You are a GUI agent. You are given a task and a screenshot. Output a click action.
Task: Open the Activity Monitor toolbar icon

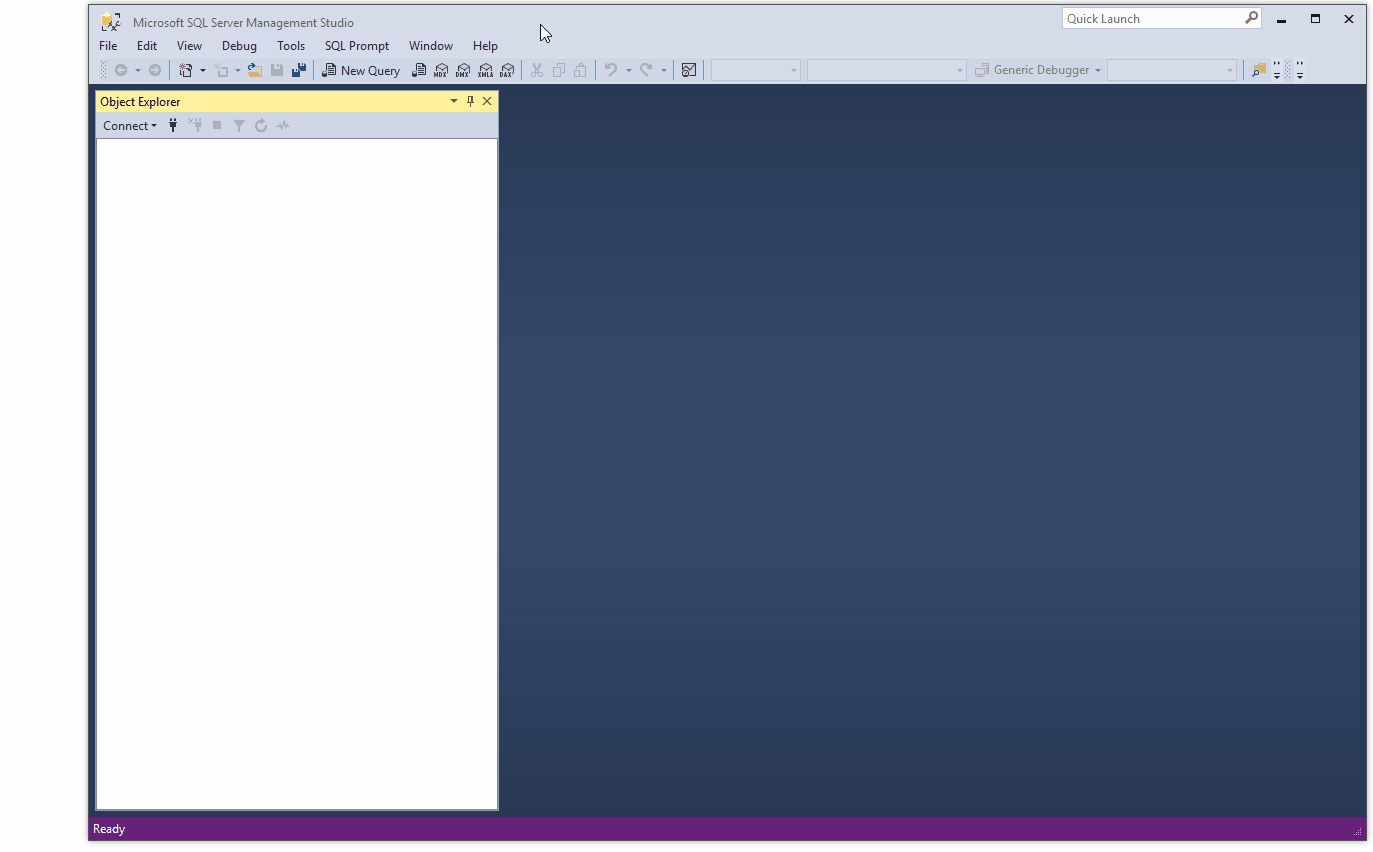tap(689, 70)
